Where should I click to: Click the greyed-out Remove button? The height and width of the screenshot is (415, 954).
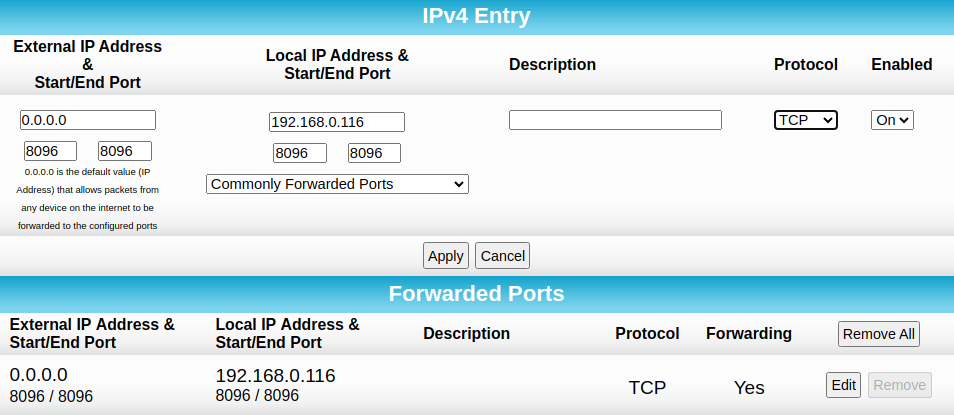coord(900,385)
